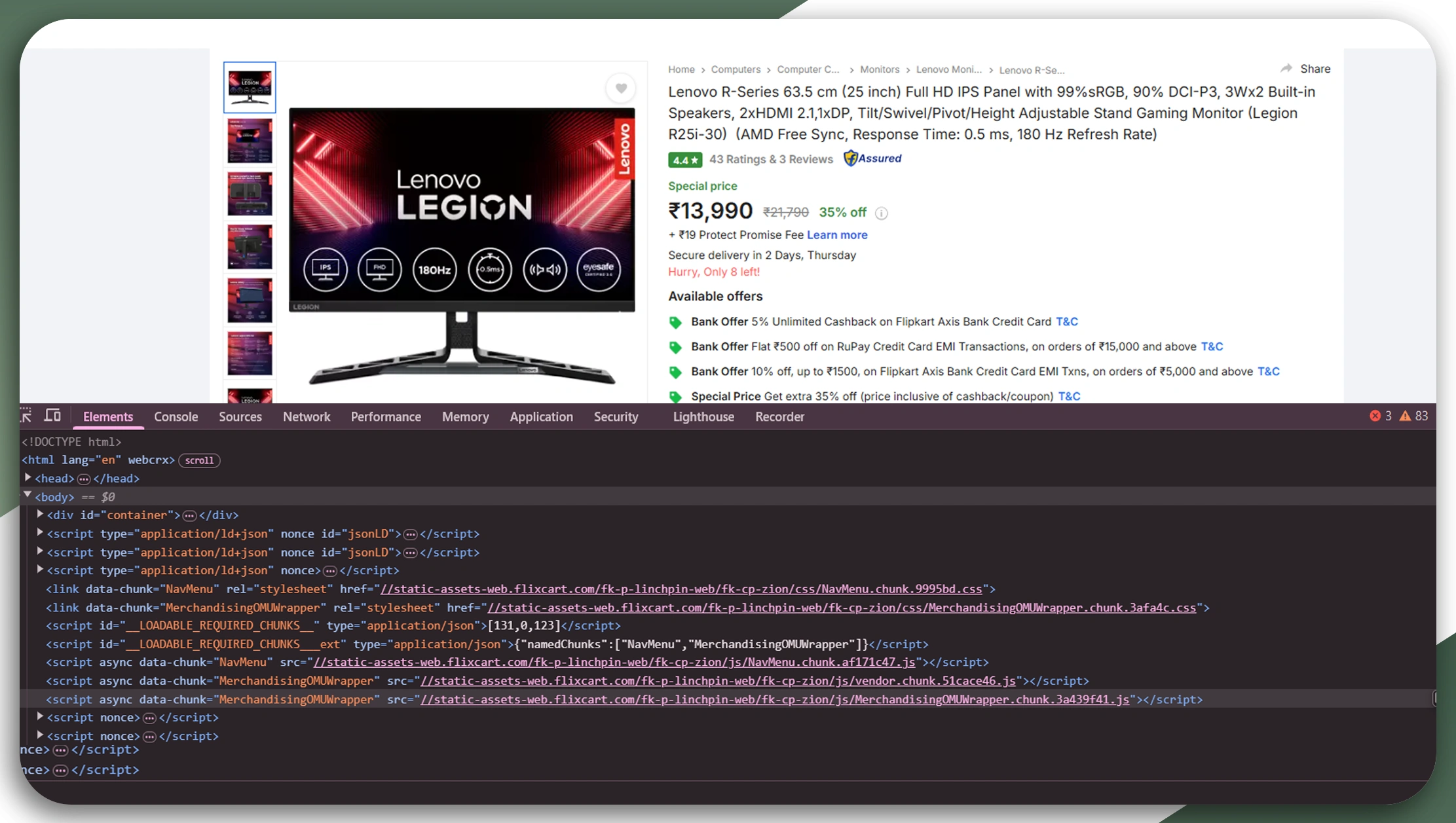Select the __LOADABLE_REQUIRED_CHUNKS__ script line
Image resolution: width=1456 pixels, height=823 pixels.
click(333, 625)
